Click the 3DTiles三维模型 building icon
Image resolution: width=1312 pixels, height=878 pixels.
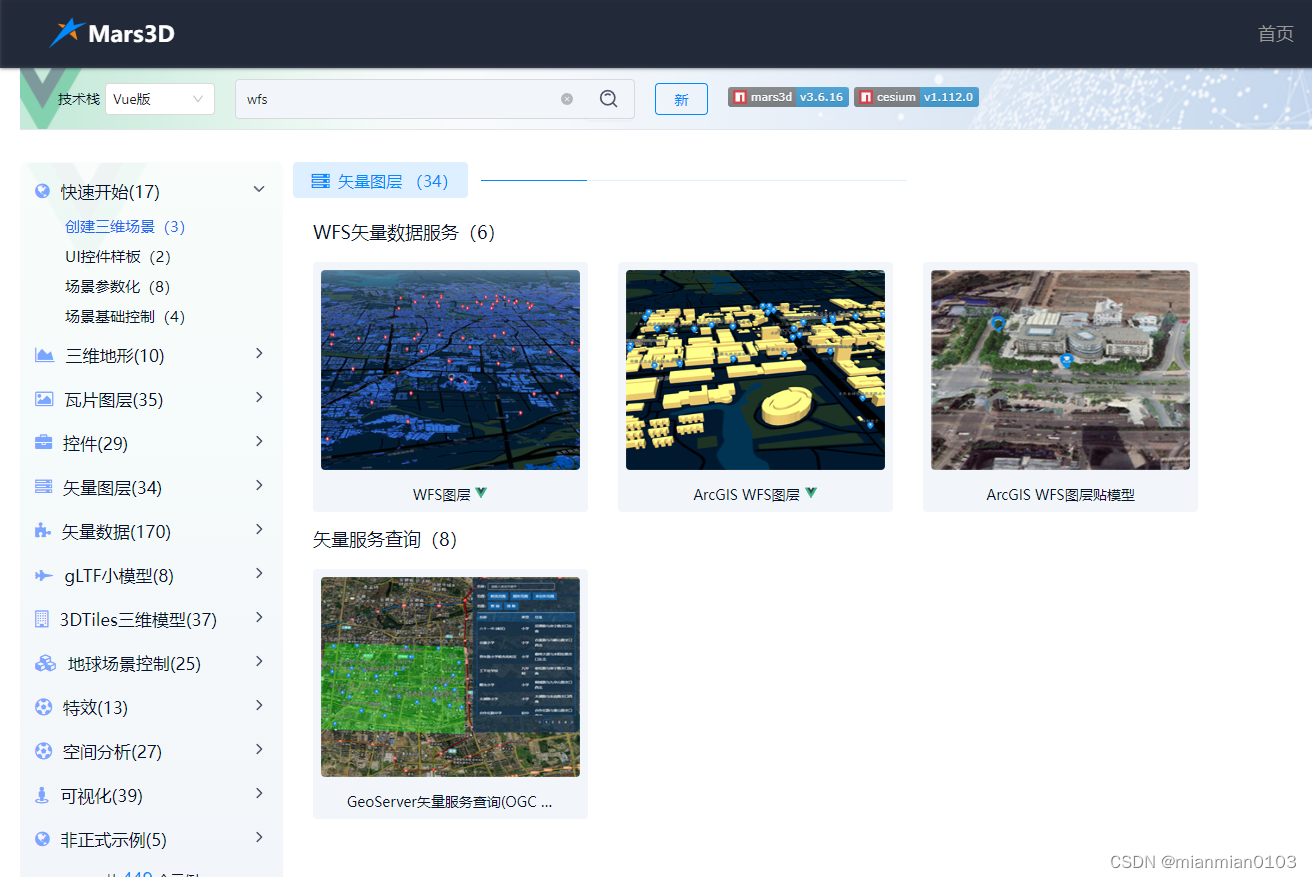(x=42, y=619)
